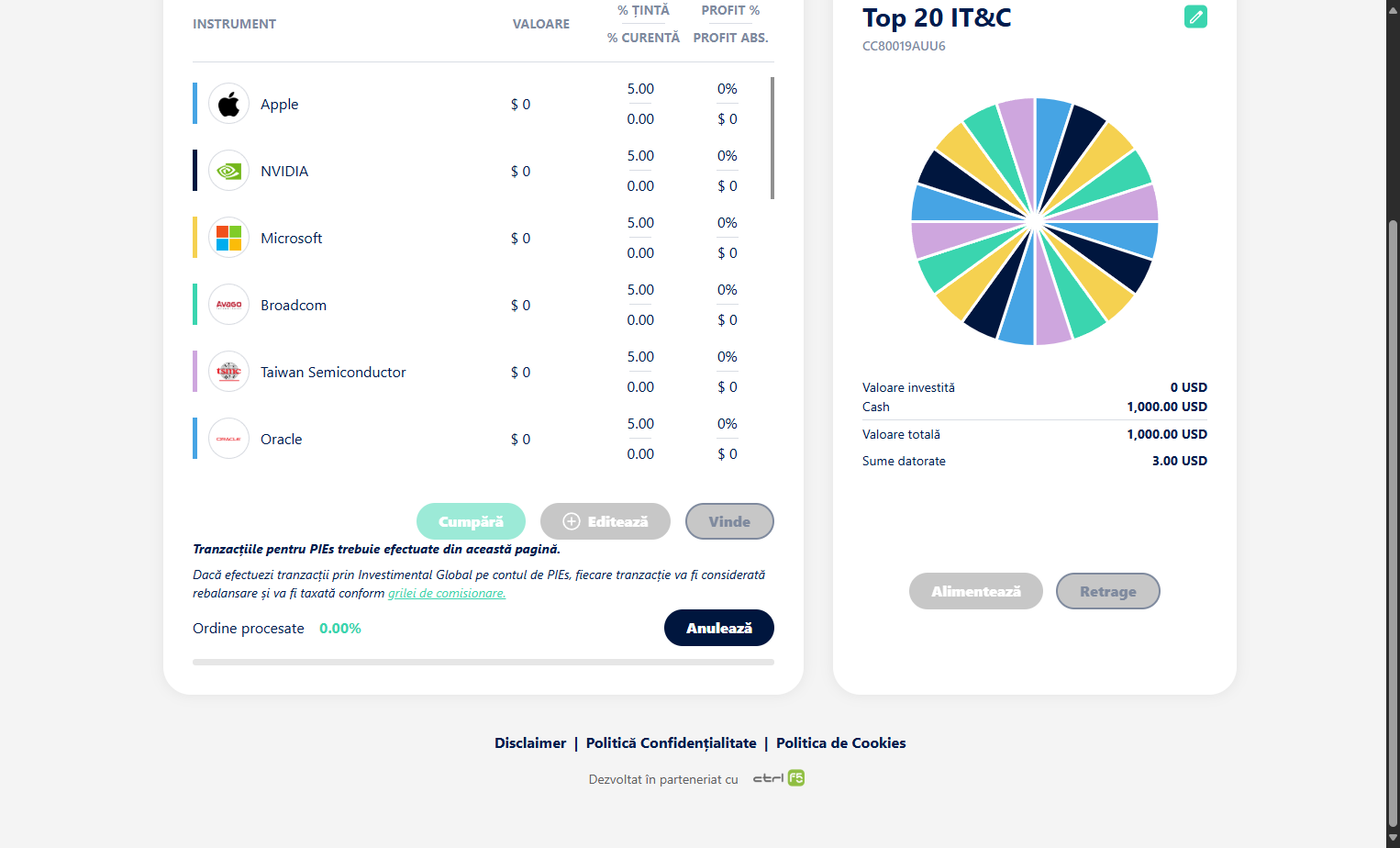Select the Microsoft instrument name
Viewport: 1400px width, 848px height.
tap(292, 239)
